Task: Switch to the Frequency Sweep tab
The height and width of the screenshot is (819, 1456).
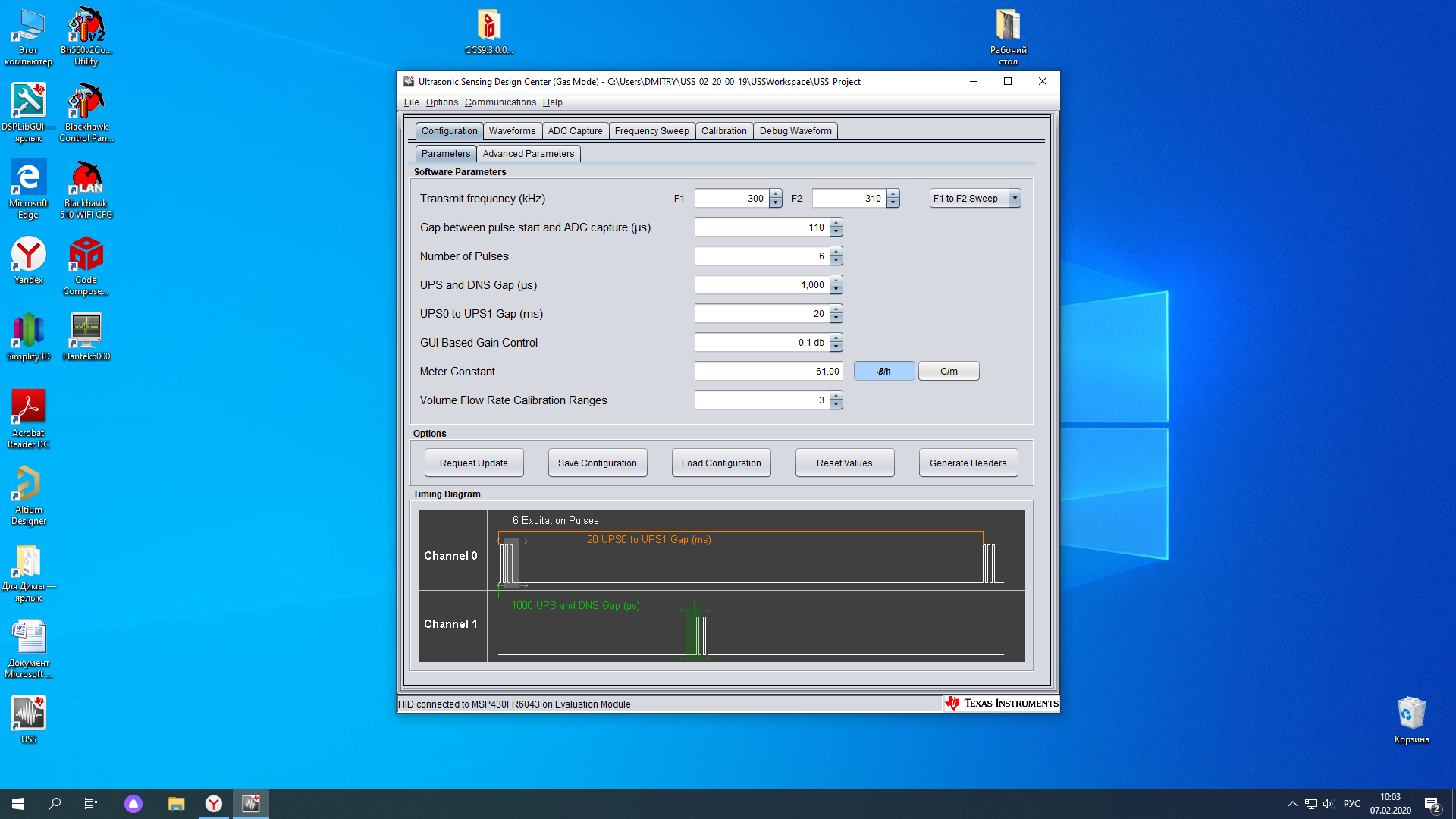Action: tap(651, 130)
